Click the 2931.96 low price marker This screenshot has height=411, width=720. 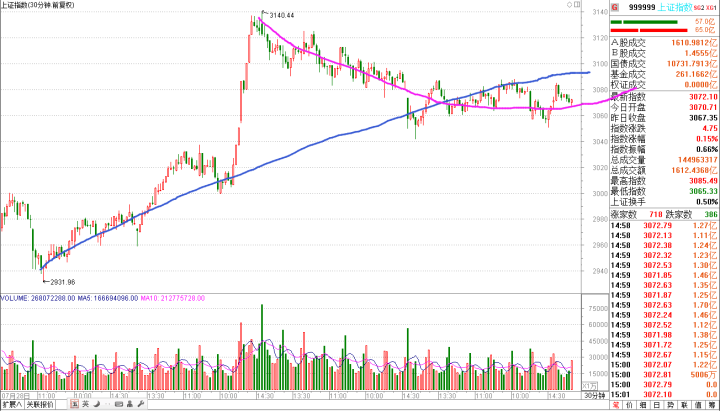[55, 281]
